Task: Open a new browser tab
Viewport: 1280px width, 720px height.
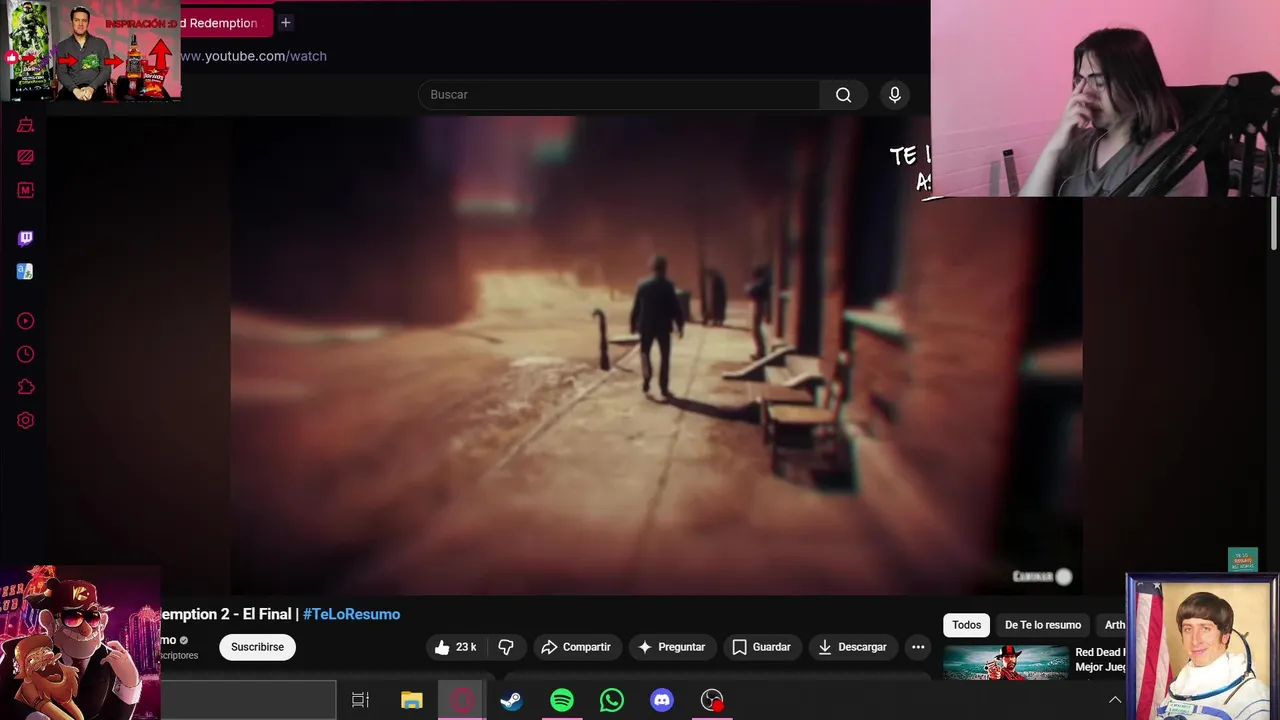Action: pos(285,22)
